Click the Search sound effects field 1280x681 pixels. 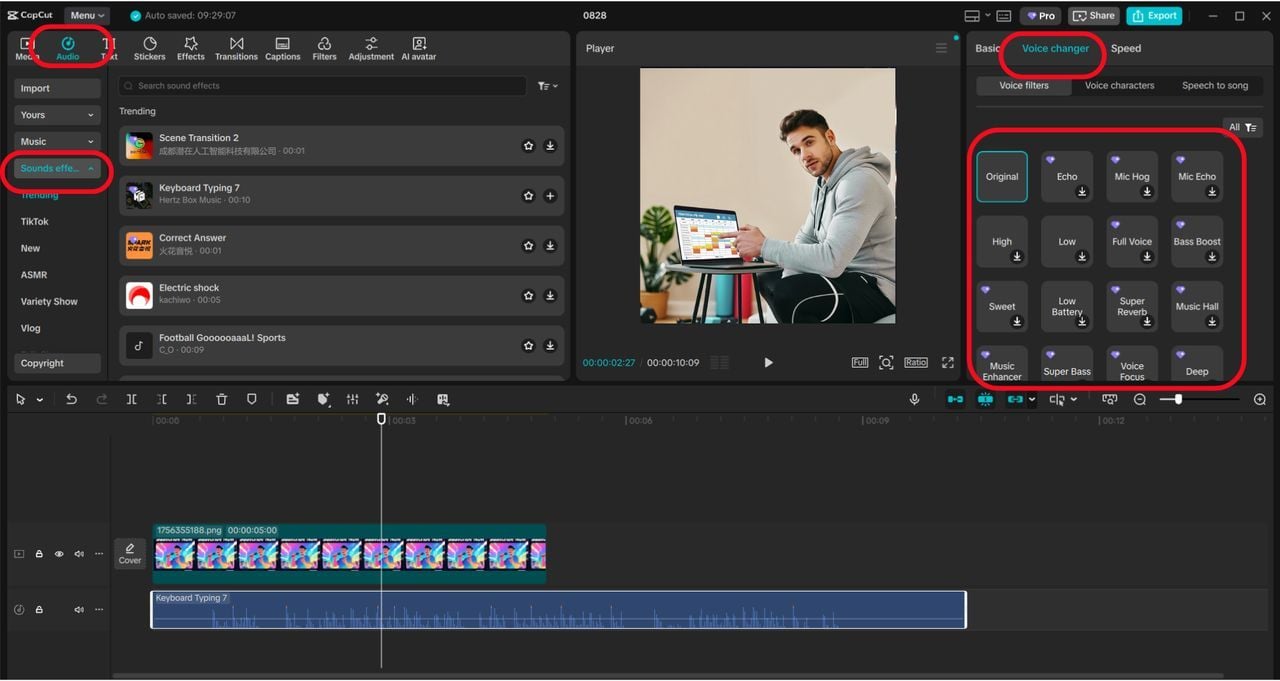point(322,86)
